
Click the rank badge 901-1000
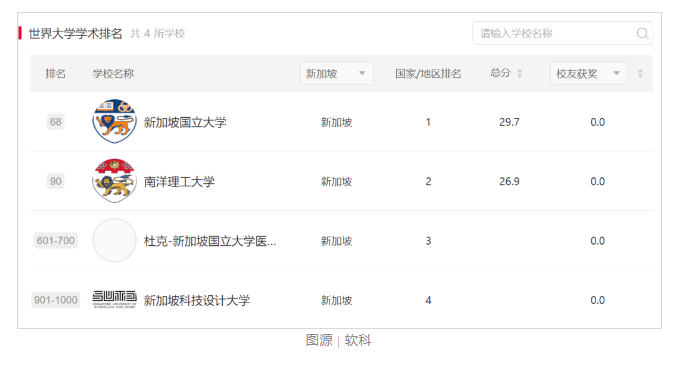[56, 300]
